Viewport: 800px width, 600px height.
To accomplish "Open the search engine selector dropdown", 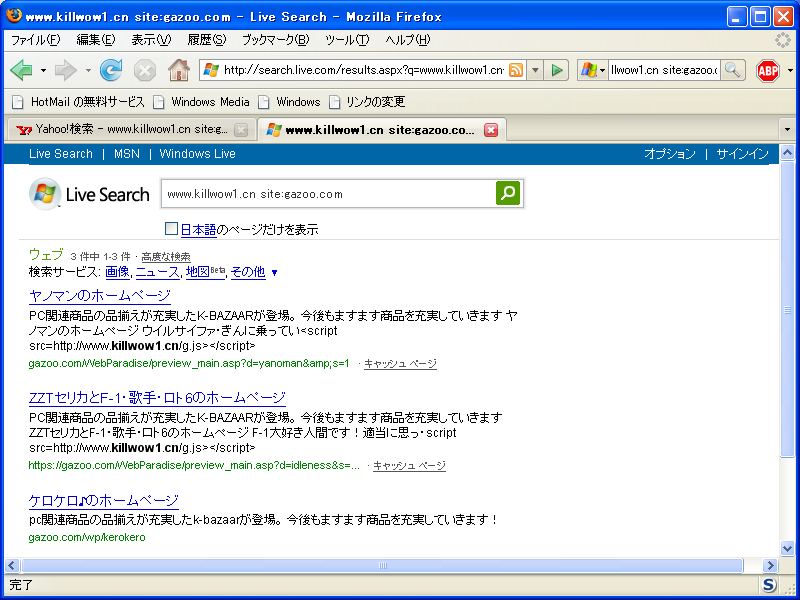I will pos(593,70).
